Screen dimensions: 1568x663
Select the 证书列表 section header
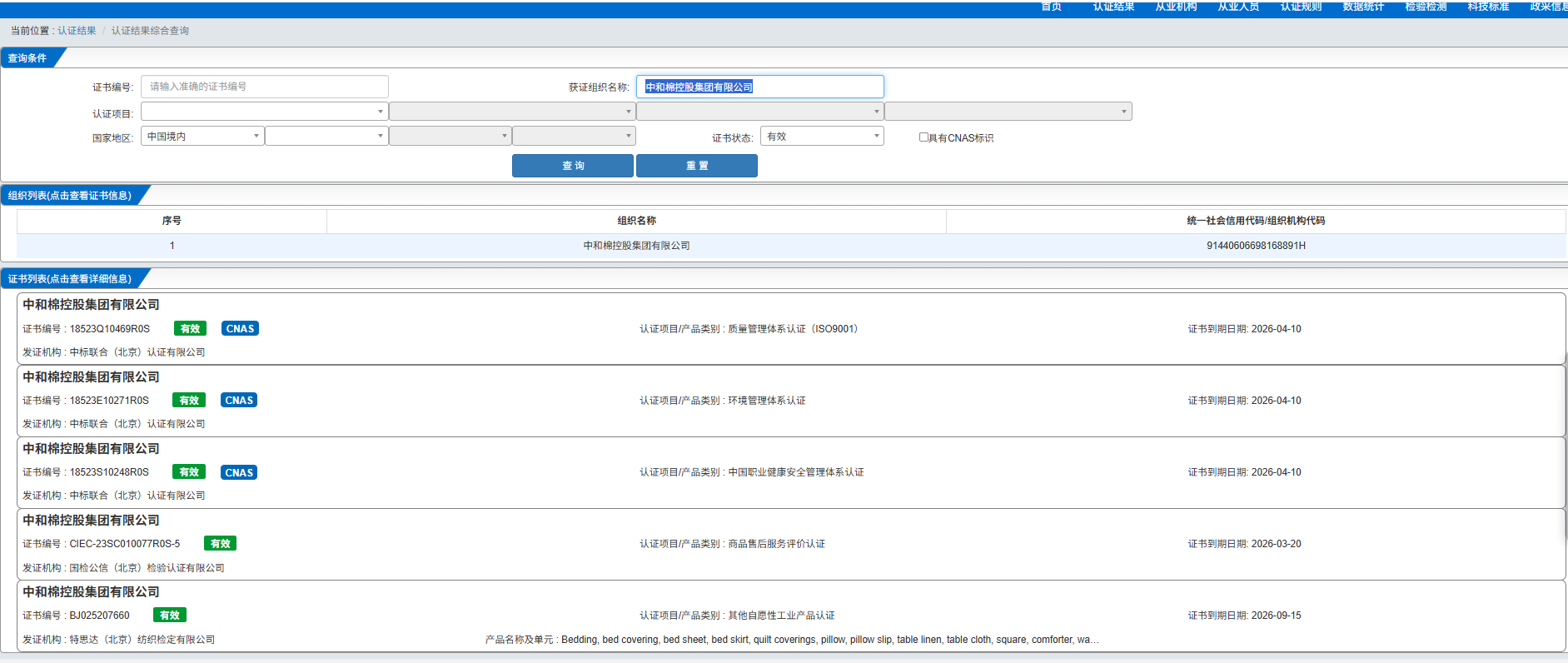point(70,279)
